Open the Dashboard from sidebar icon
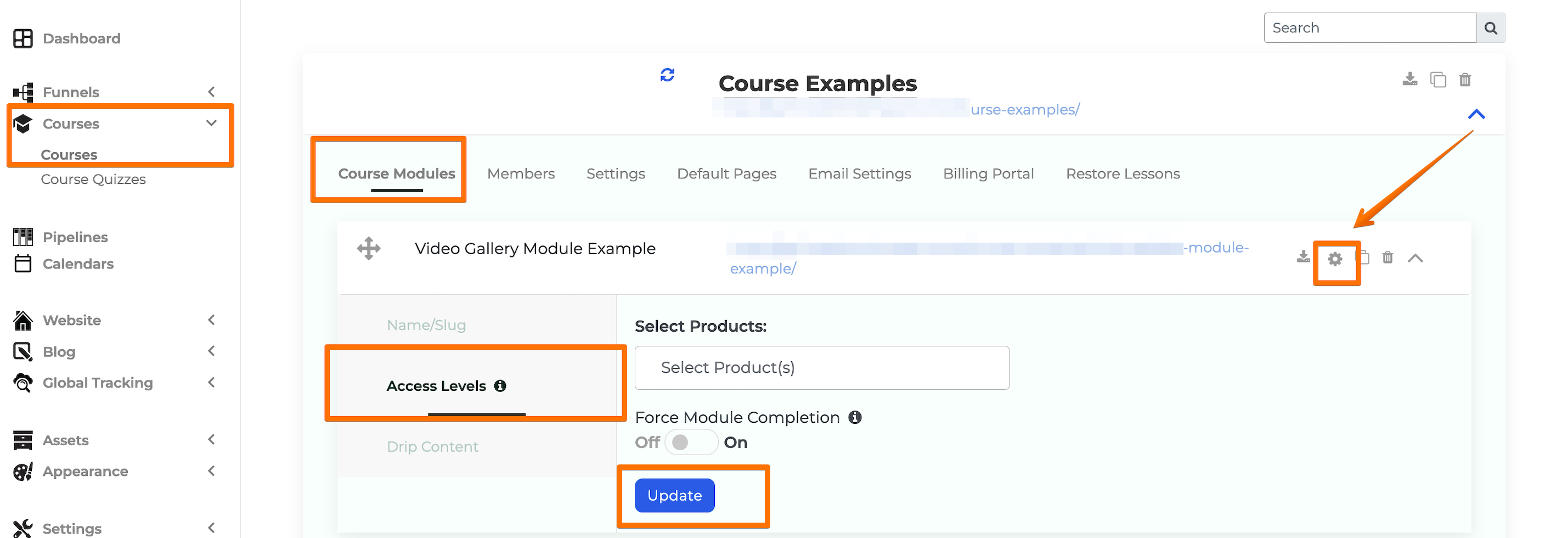This screenshot has width=1568, height=538. 22,38
